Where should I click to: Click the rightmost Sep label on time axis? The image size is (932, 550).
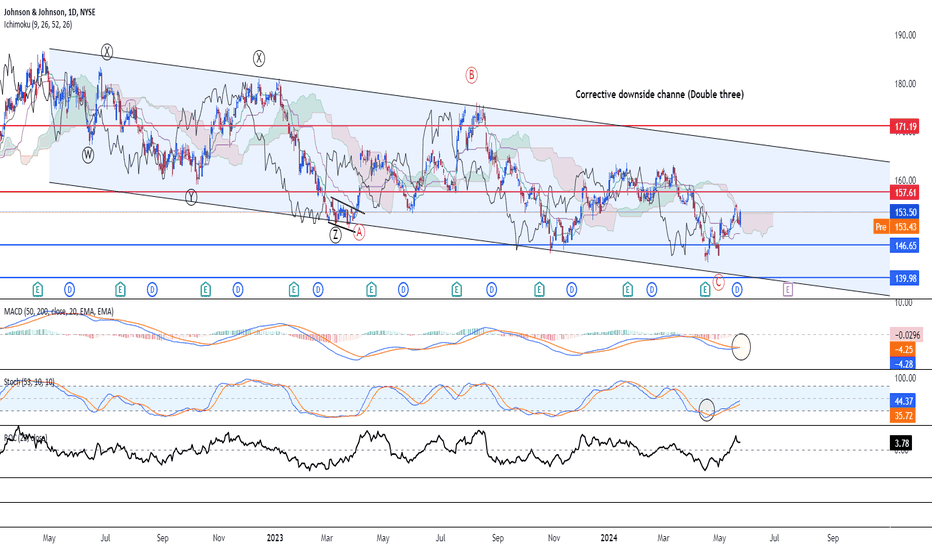tap(833, 538)
